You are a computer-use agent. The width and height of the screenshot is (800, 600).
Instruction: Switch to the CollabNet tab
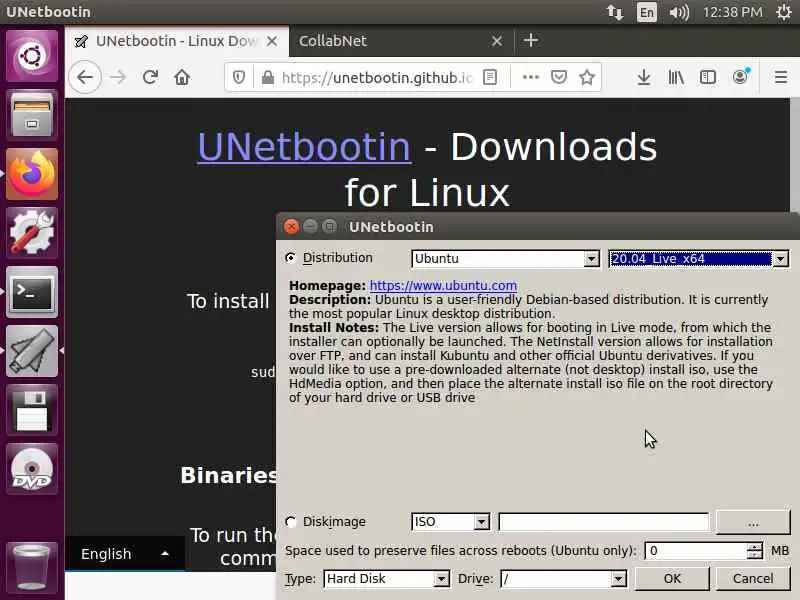333,41
